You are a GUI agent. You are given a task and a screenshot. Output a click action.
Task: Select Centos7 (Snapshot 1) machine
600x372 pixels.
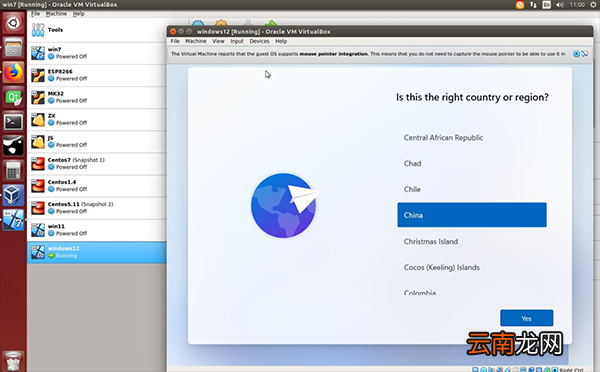pos(96,163)
